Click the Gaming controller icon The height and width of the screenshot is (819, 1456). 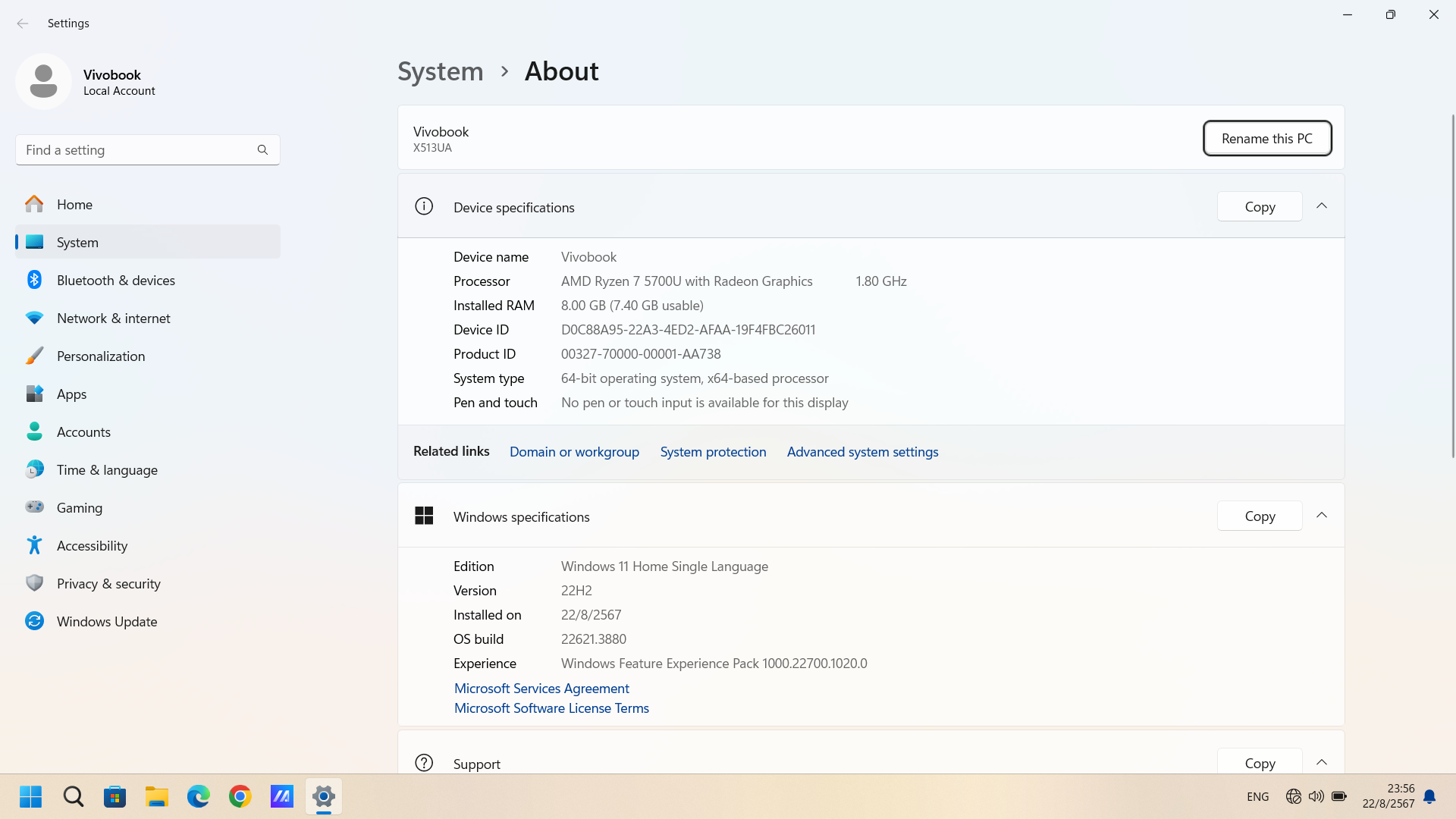pos(34,507)
